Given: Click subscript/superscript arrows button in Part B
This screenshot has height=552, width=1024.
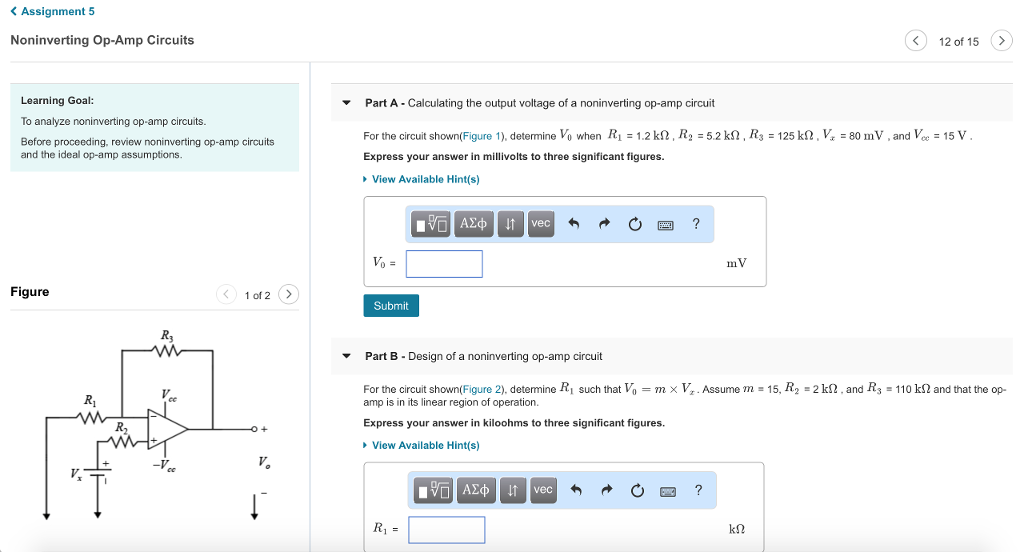Looking at the screenshot, I should click(513, 490).
